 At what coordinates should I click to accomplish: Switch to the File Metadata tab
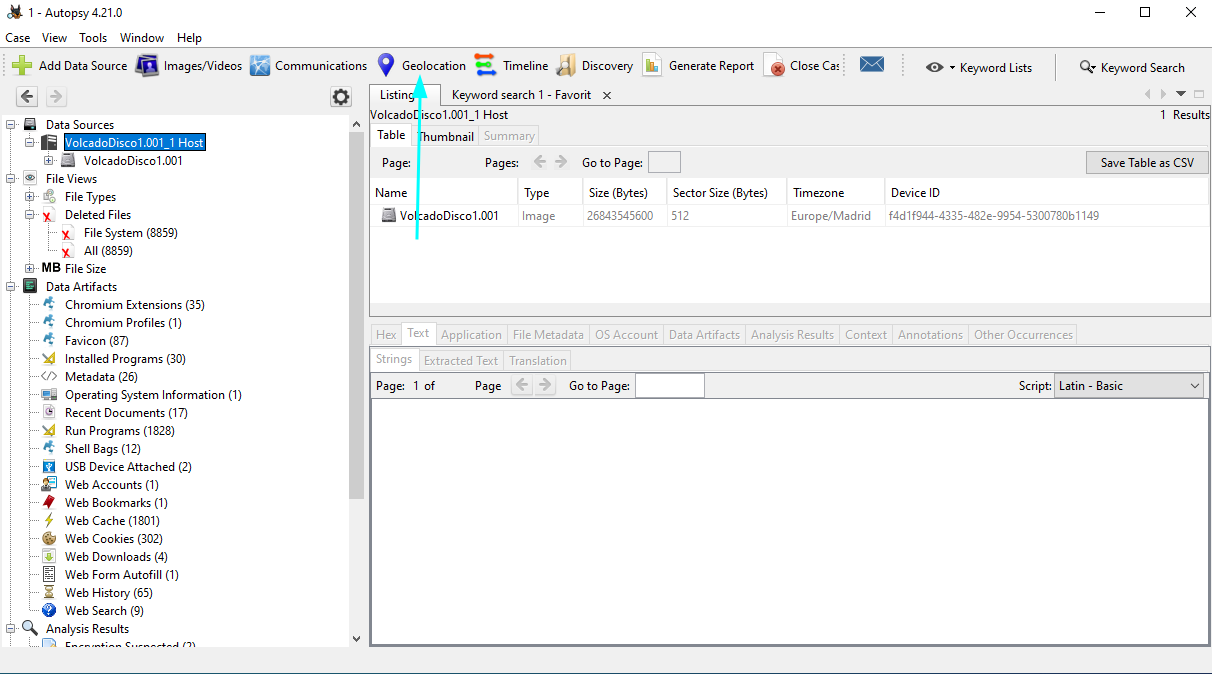point(548,335)
